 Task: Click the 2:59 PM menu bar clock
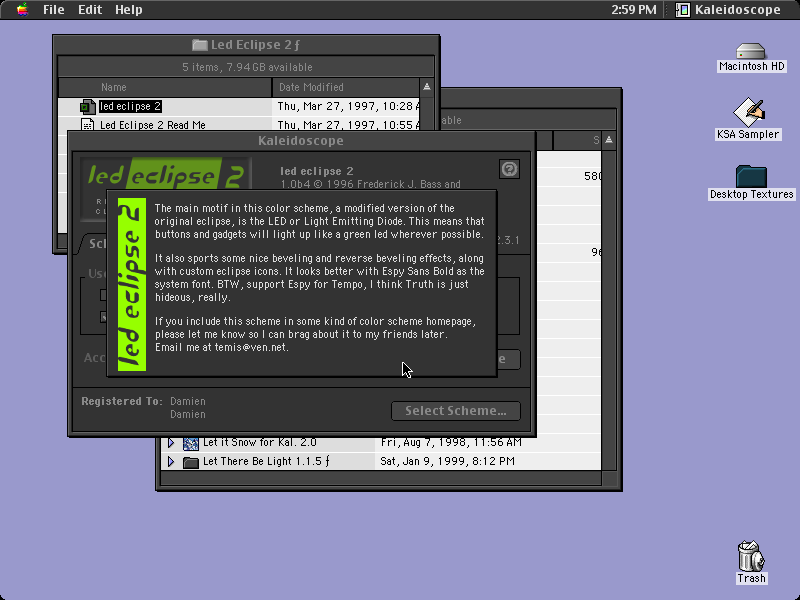point(634,10)
